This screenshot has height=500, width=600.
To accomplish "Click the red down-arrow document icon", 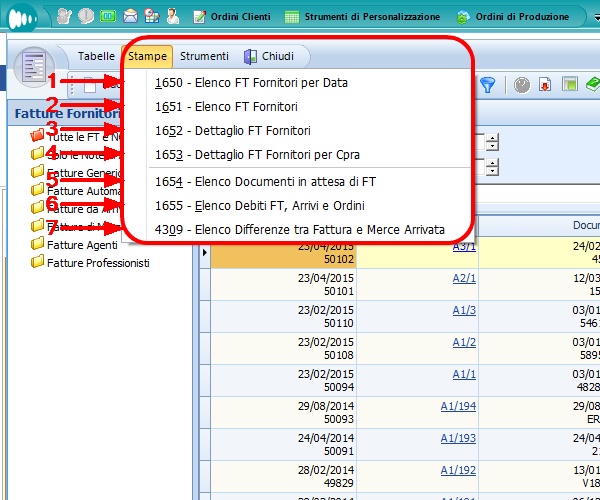I will (545, 85).
